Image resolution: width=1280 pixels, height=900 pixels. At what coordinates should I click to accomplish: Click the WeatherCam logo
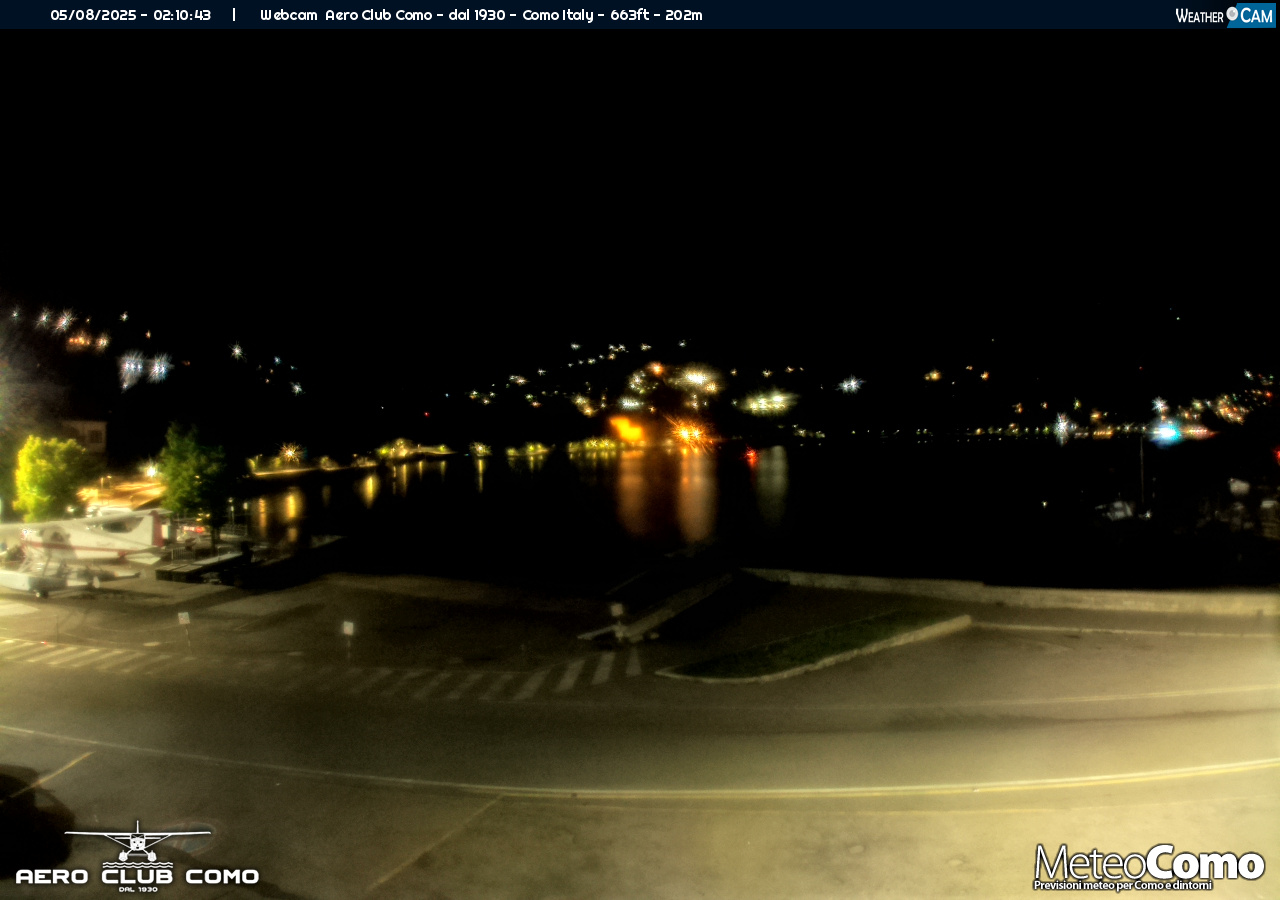1225,15
